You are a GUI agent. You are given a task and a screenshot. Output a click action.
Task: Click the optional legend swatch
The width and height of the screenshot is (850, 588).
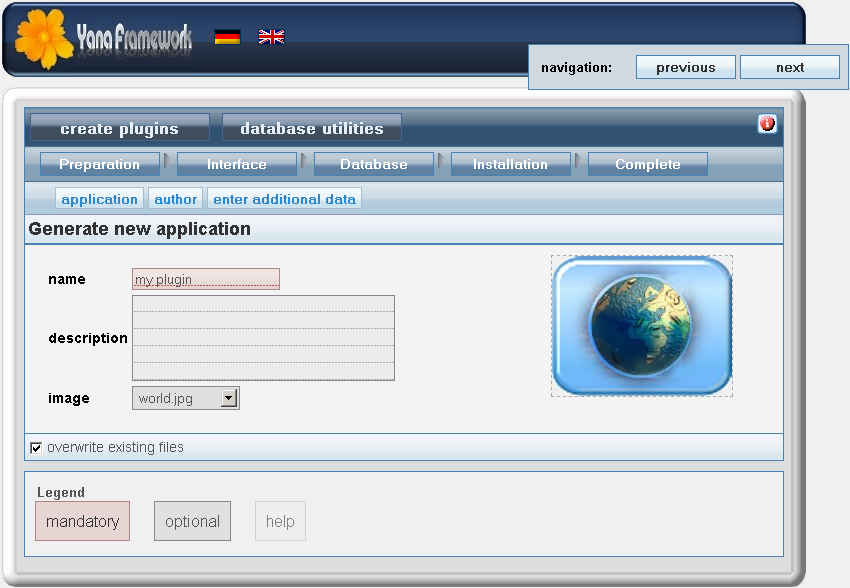click(x=192, y=521)
